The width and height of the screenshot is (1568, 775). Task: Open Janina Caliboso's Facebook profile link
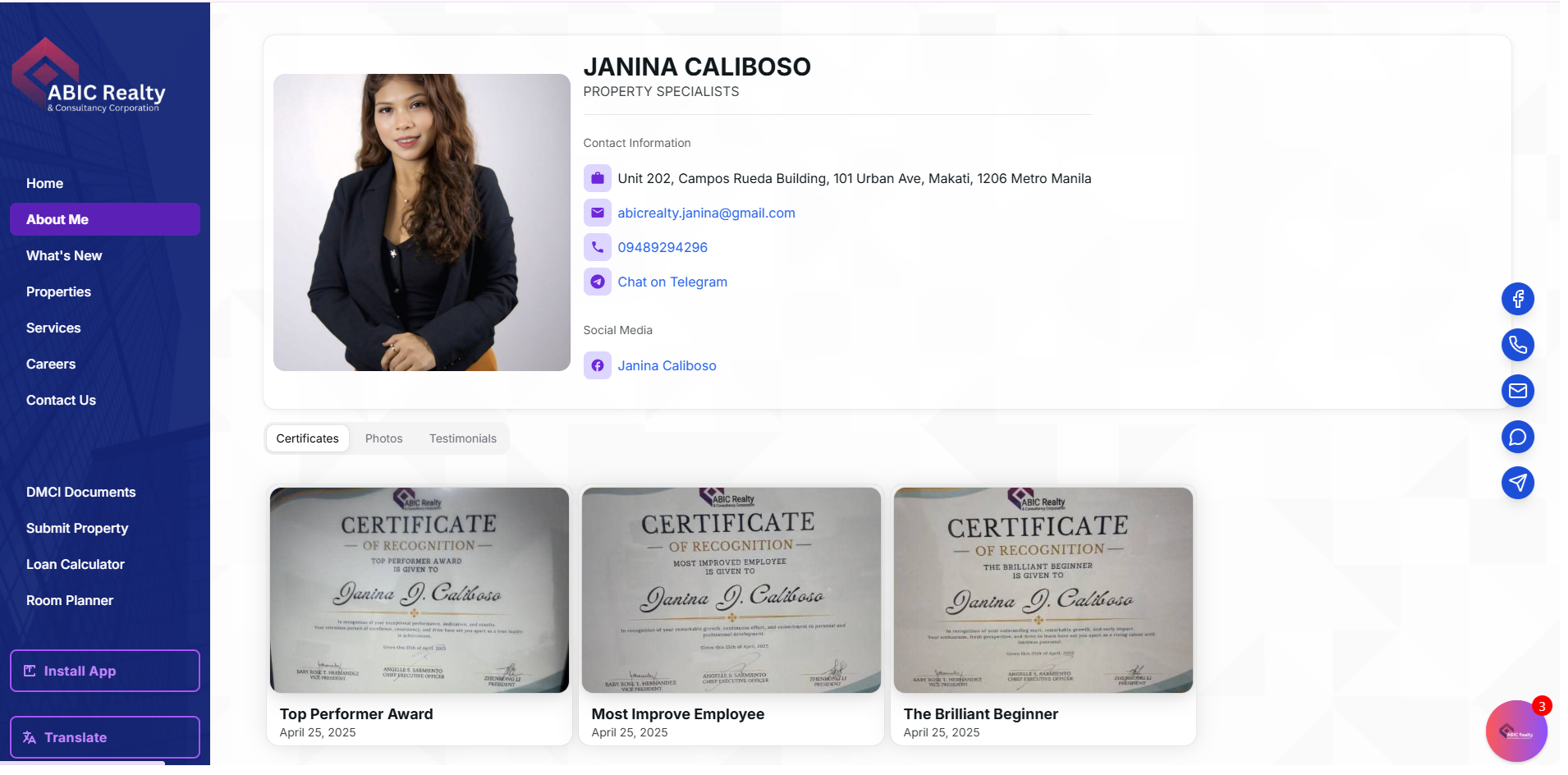click(x=667, y=365)
